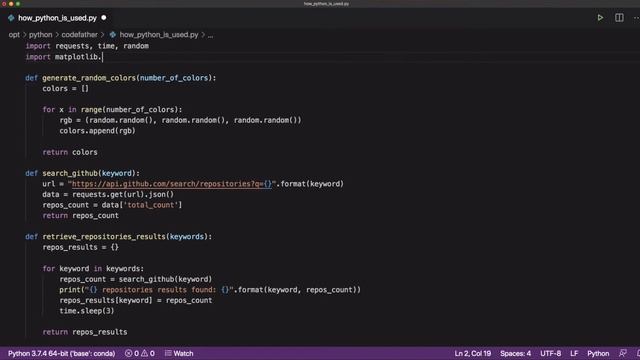Click on 'time.sleep(3)' line
This screenshot has width=640, height=360.
click(87, 311)
